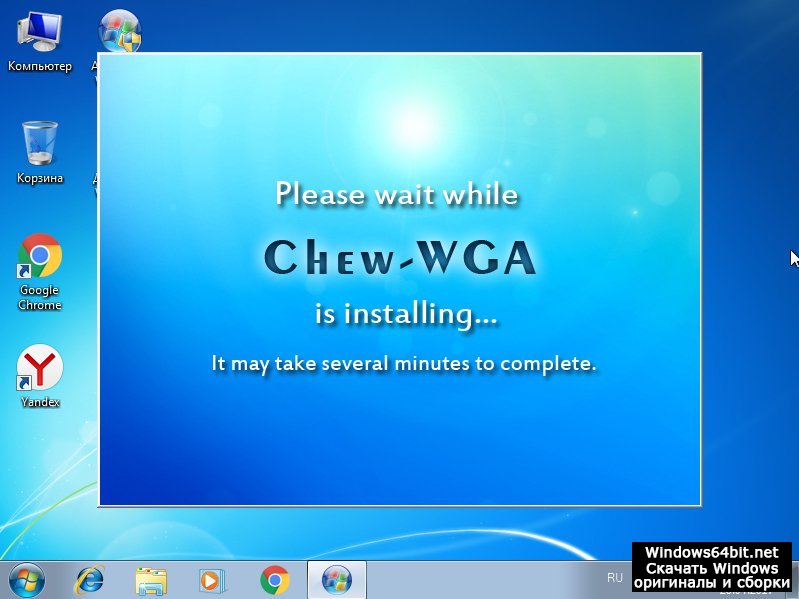
Task: Click the "It may take several minutes" line
Action: pyautogui.click(x=403, y=363)
